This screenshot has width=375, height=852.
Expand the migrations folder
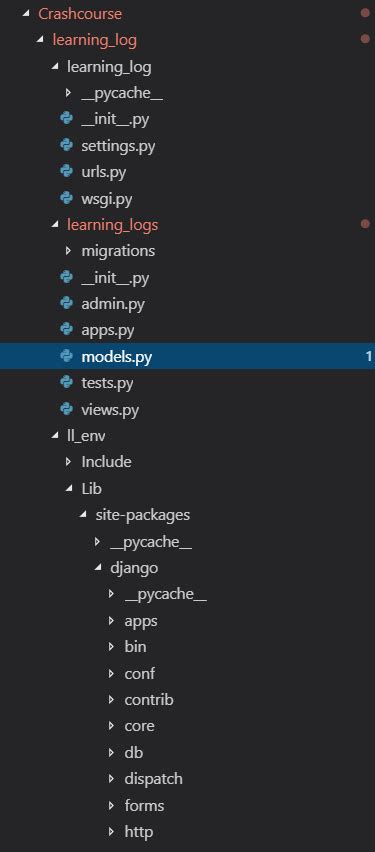click(x=68, y=250)
